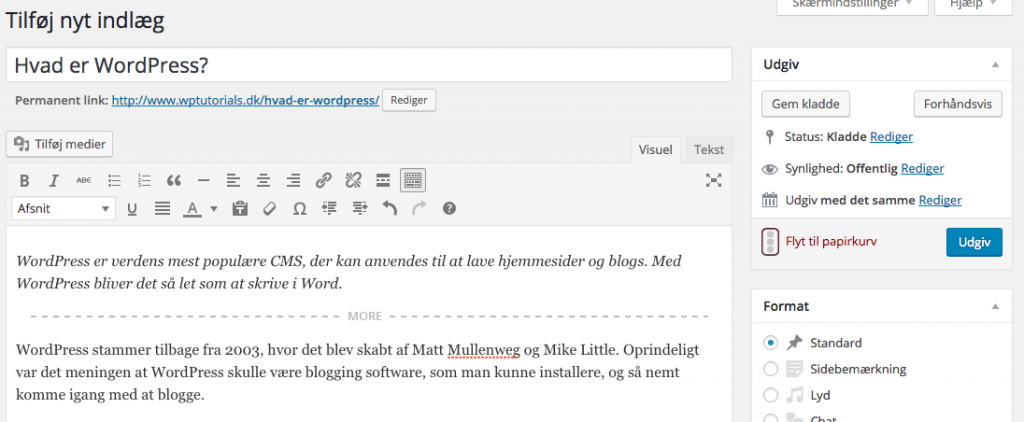Click the misspelled word Mullenweg
The height and width of the screenshot is (422, 1024).
tap(483, 349)
